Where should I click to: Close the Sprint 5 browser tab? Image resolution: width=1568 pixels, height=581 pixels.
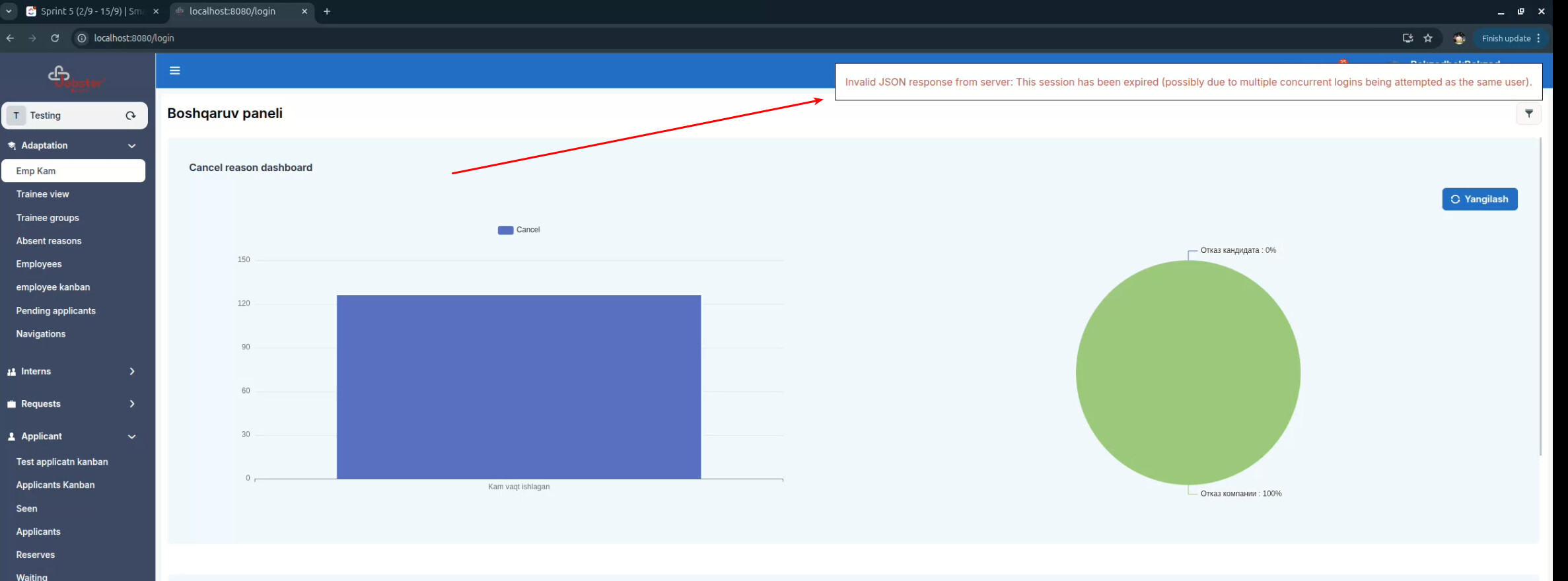(x=156, y=11)
